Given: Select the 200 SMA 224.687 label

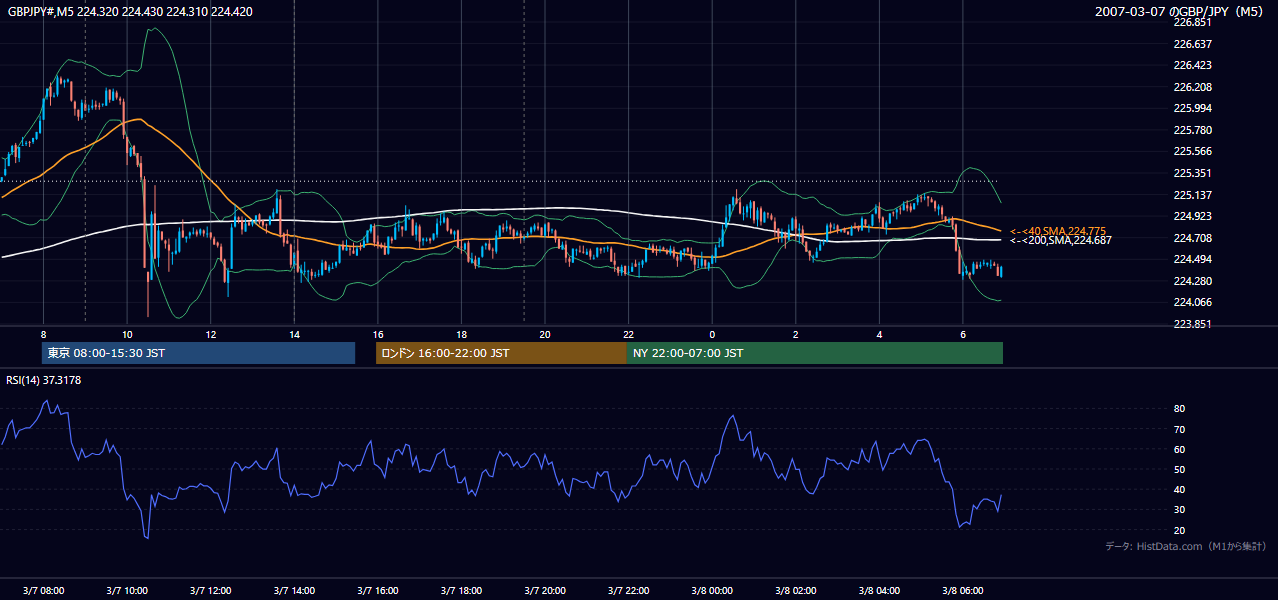Looking at the screenshot, I should pos(1060,240).
